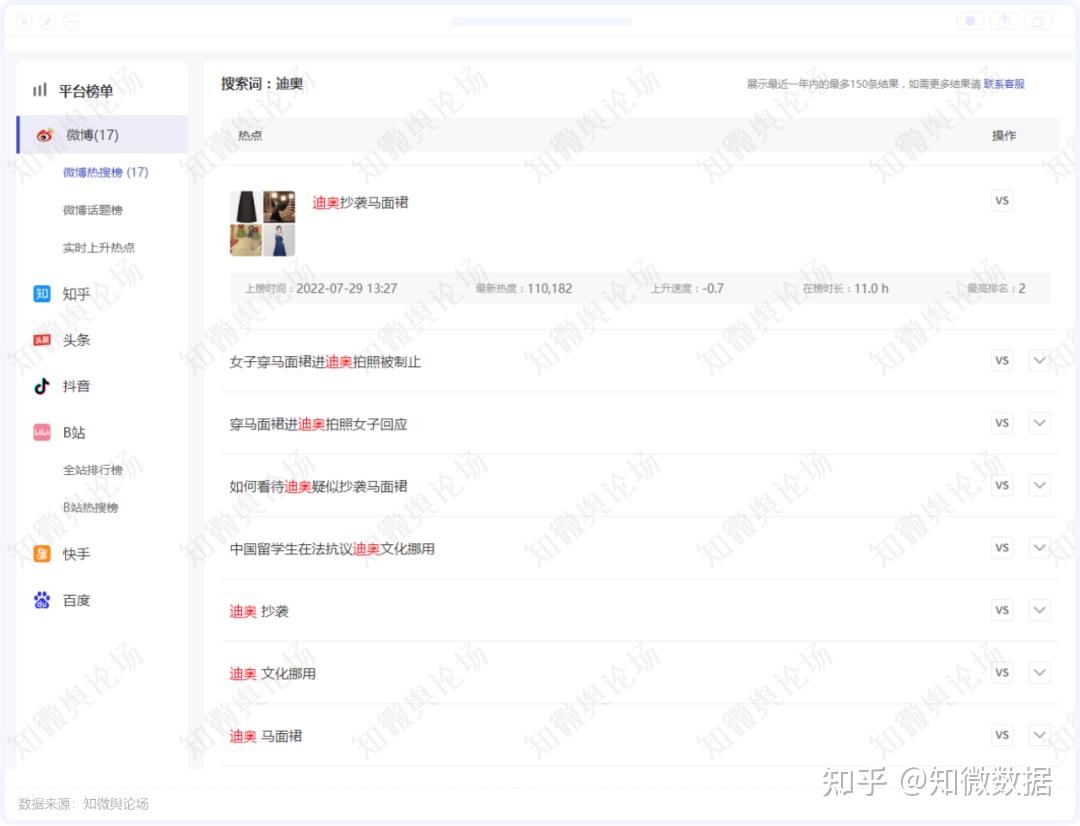Click VS icon for 穿马面裙进迪奥拍照女子回应
Viewport: 1080px width, 826px height.
tap(1002, 423)
